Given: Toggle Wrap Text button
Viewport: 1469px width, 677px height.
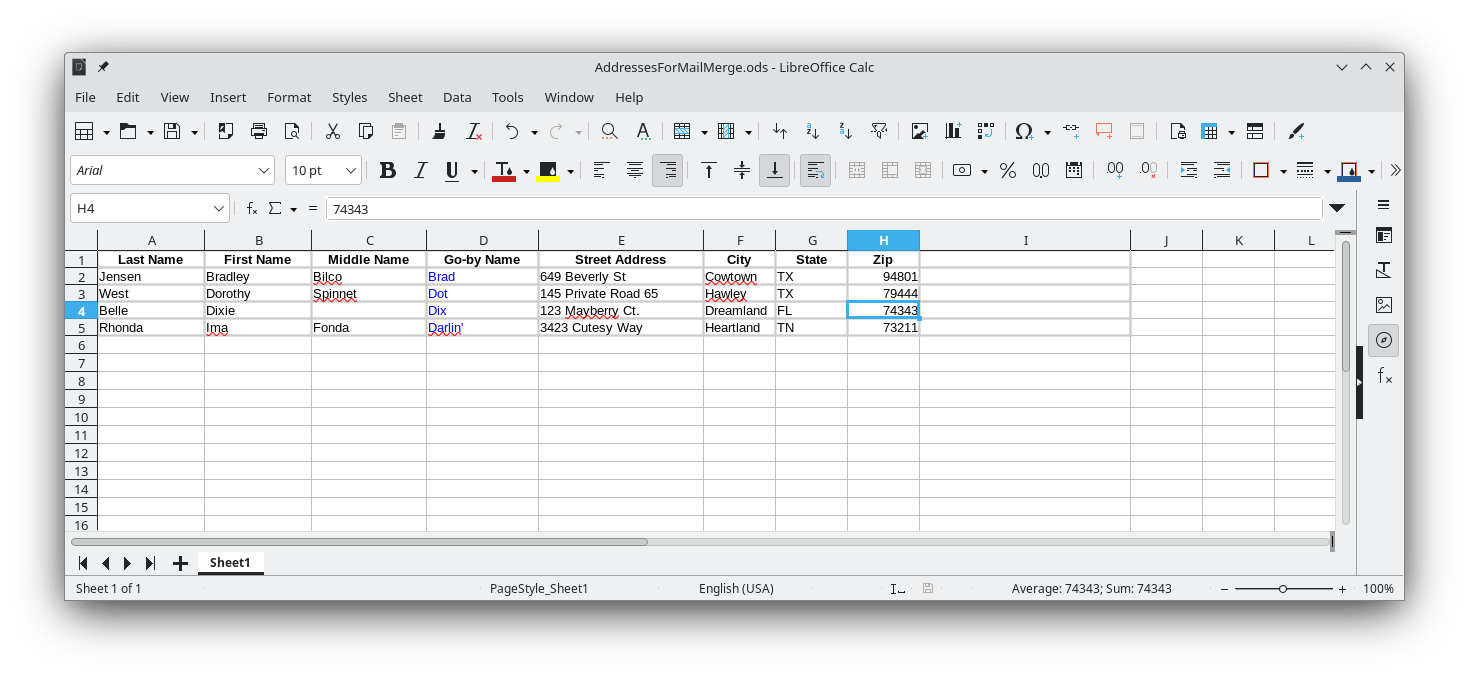Looking at the screenshot, I should coord(815,171).
